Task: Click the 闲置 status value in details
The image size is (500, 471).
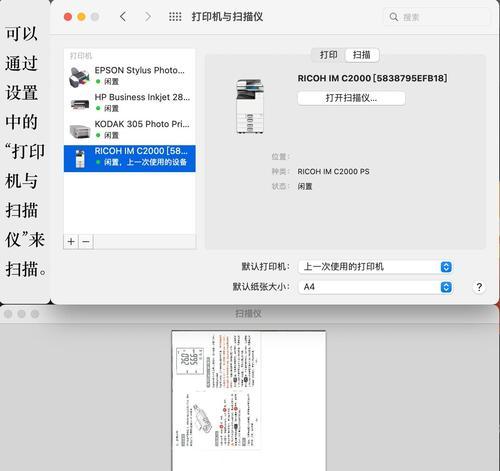Action: pyautogui.click(x=305, y=186)
